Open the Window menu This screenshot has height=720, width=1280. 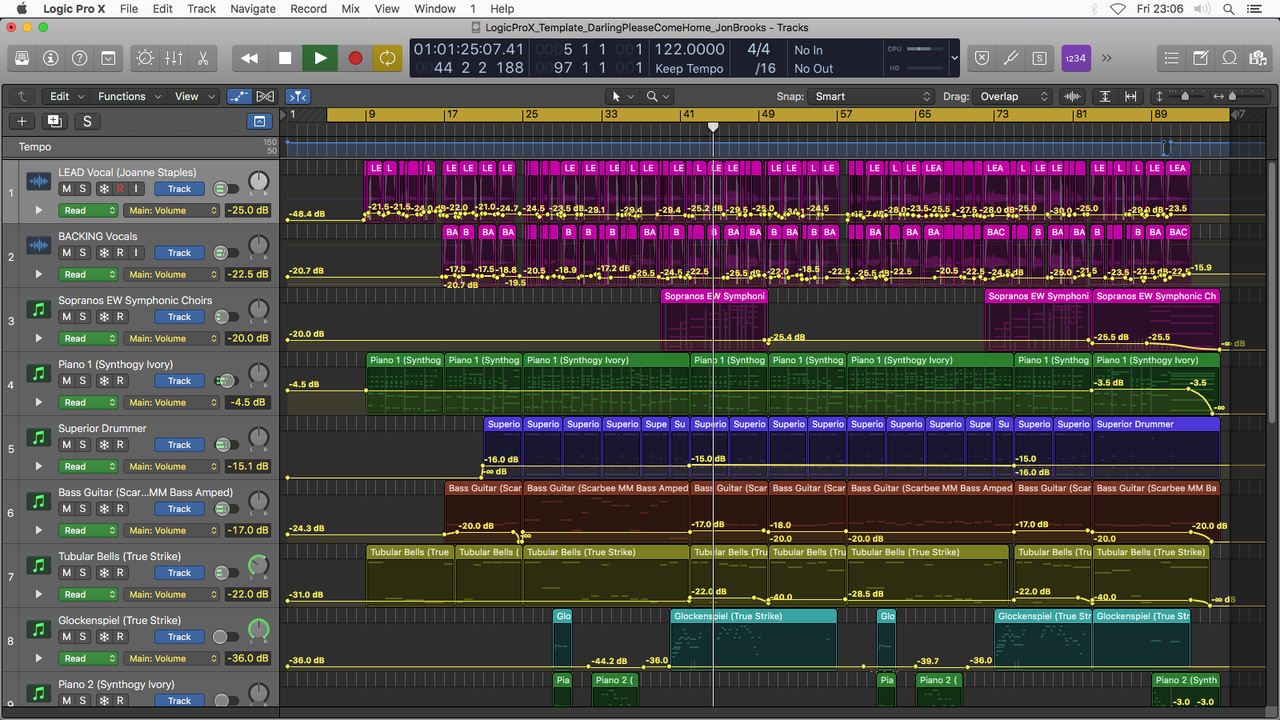(x=435, y=9)
